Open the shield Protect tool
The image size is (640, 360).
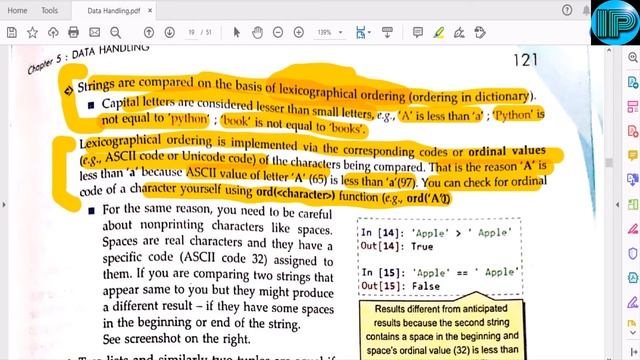coord(633,253)
